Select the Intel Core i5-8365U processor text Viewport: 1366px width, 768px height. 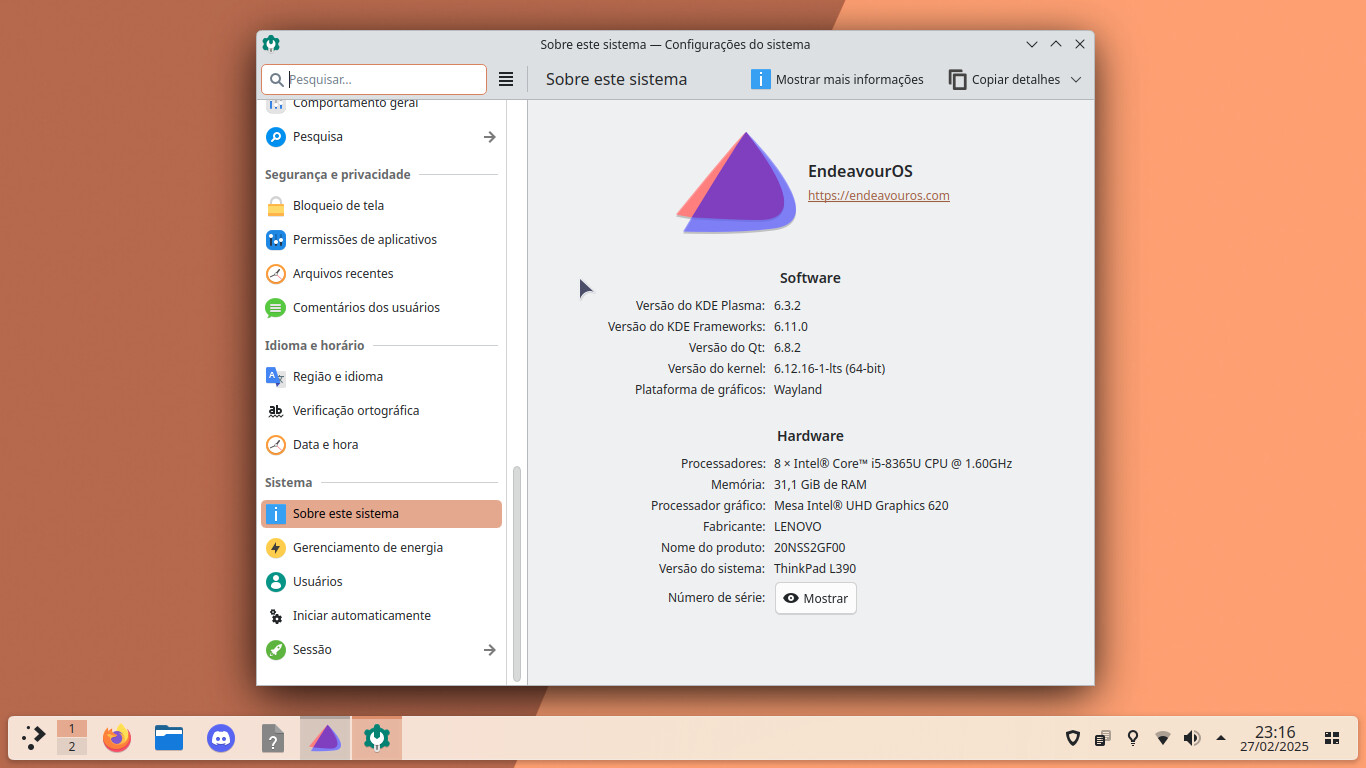coord(893,464)
